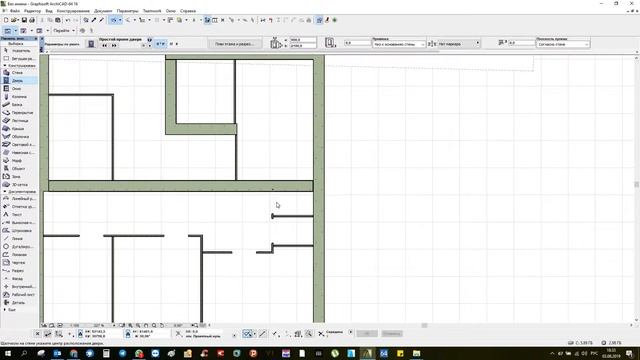Image resolution: width=640 pixels, height=360 pixels.
Task: Select the Linear Dimension (Линейный размер) tool
Action: 19,199
